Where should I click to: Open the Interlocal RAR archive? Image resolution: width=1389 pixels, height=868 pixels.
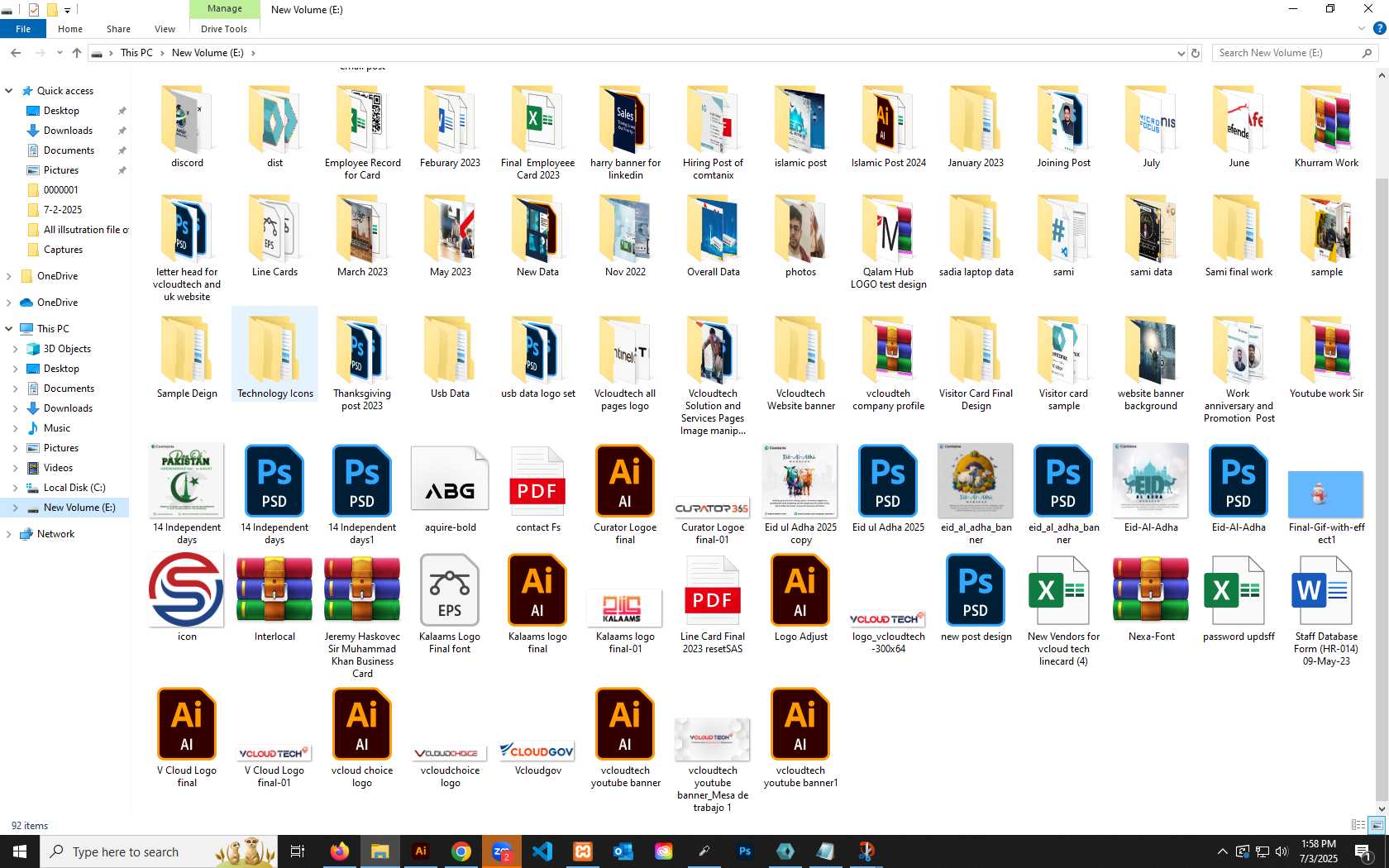274,597
